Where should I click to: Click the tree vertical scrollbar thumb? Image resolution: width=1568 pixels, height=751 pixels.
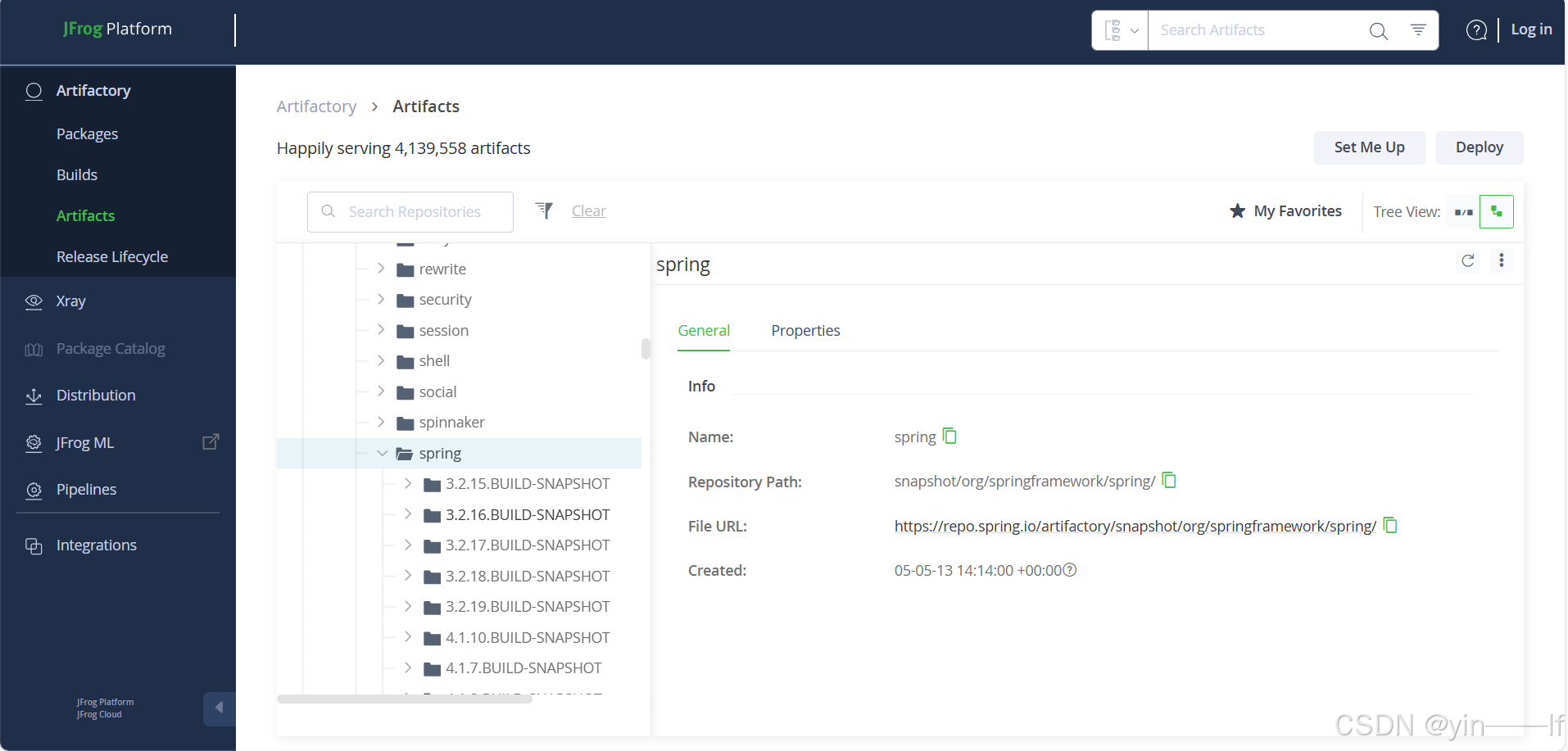646,349
